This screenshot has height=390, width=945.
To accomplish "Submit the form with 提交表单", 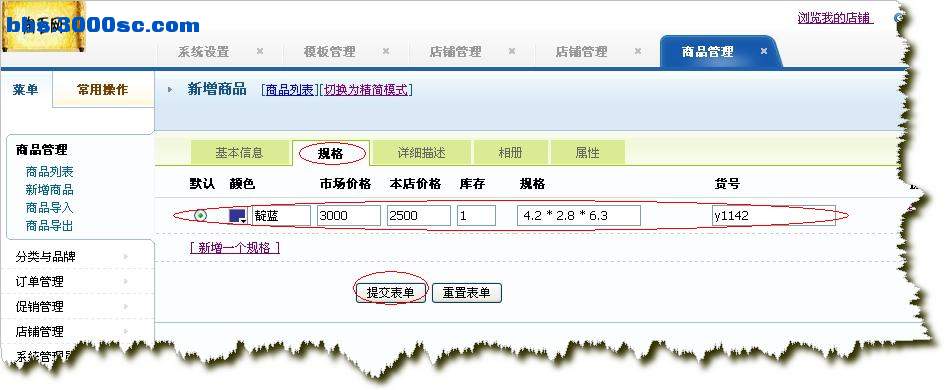I will click(391, 293).
